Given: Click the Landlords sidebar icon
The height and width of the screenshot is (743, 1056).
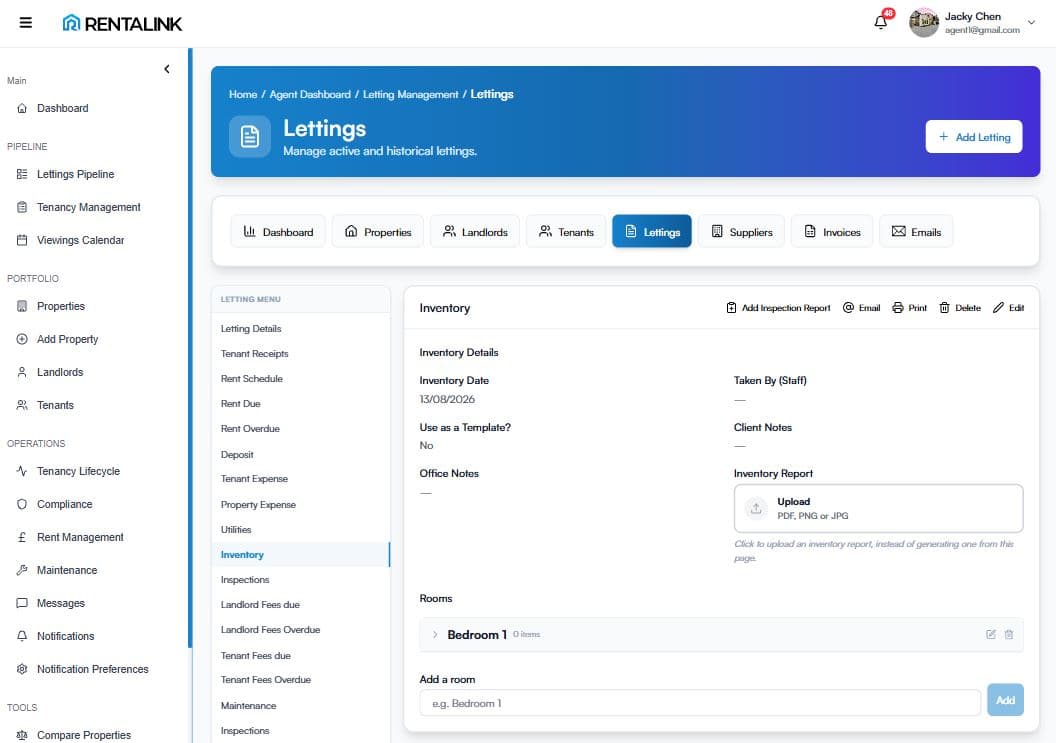Looking at the screenshot, I should click(22, 373).
